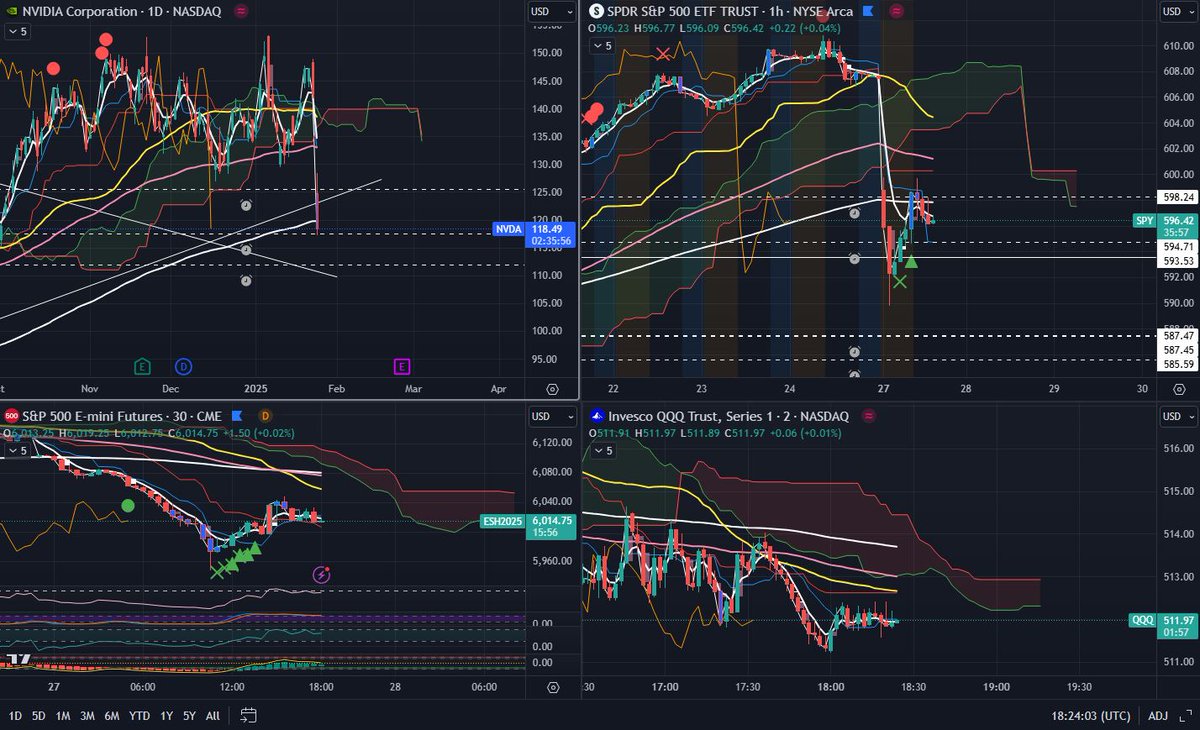This screenshot has width=1200, height=730.
Task: Open S&P 500 E-mini chart settings gear
Action: coord(553,687)
